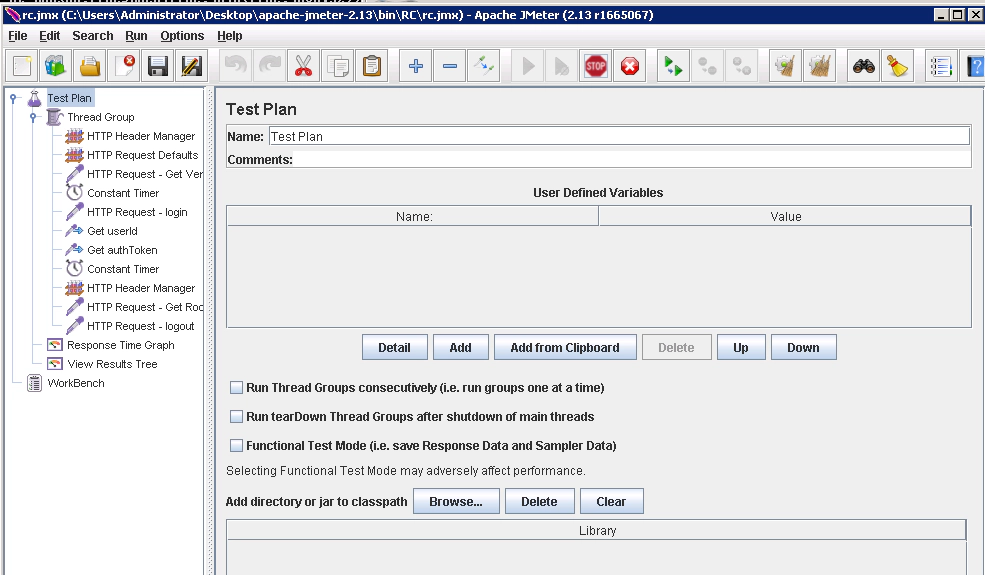Click the Value column header
Viewport: 985px width, 575px height.
coord(785,217)
